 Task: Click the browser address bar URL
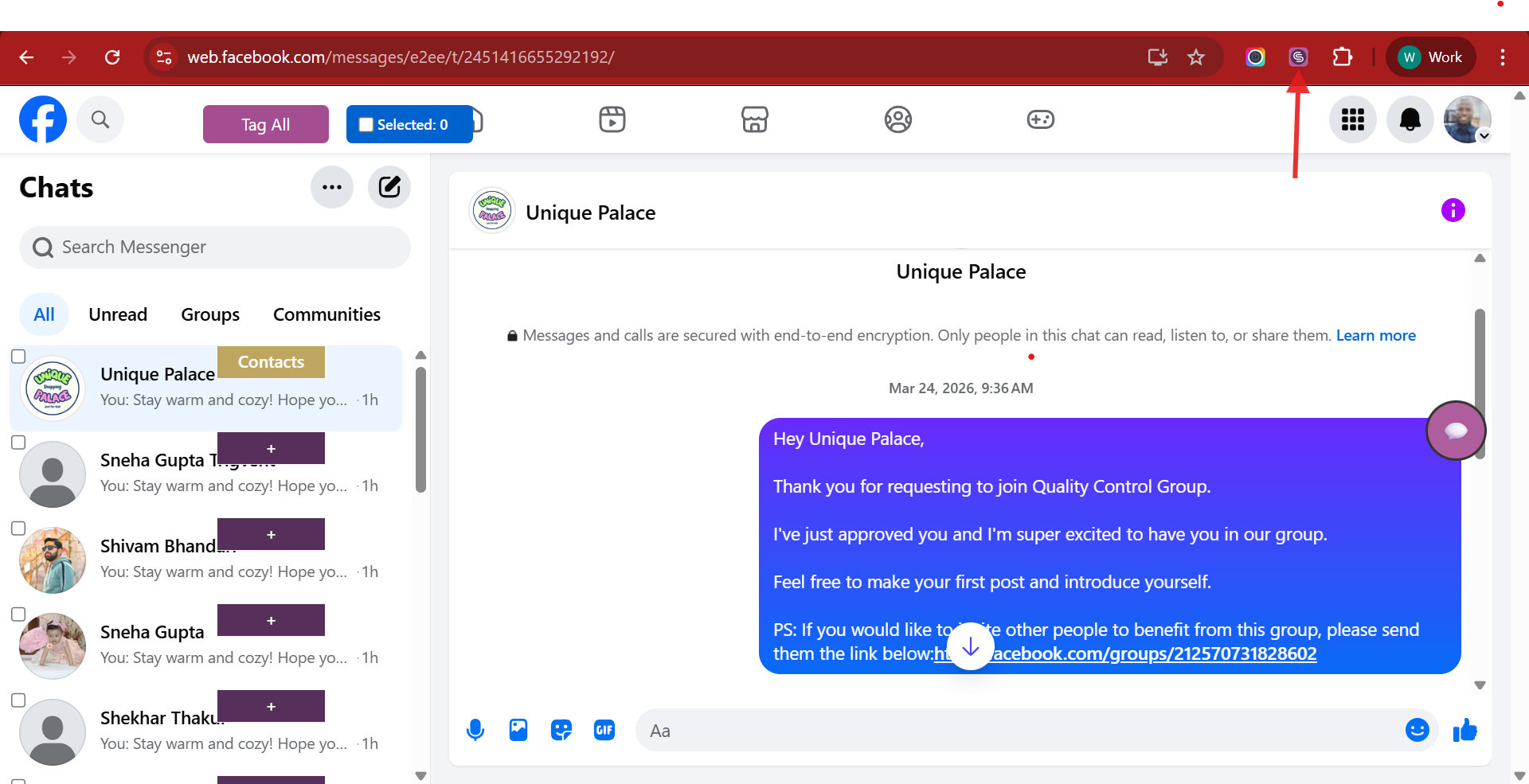tap(401, 57)
